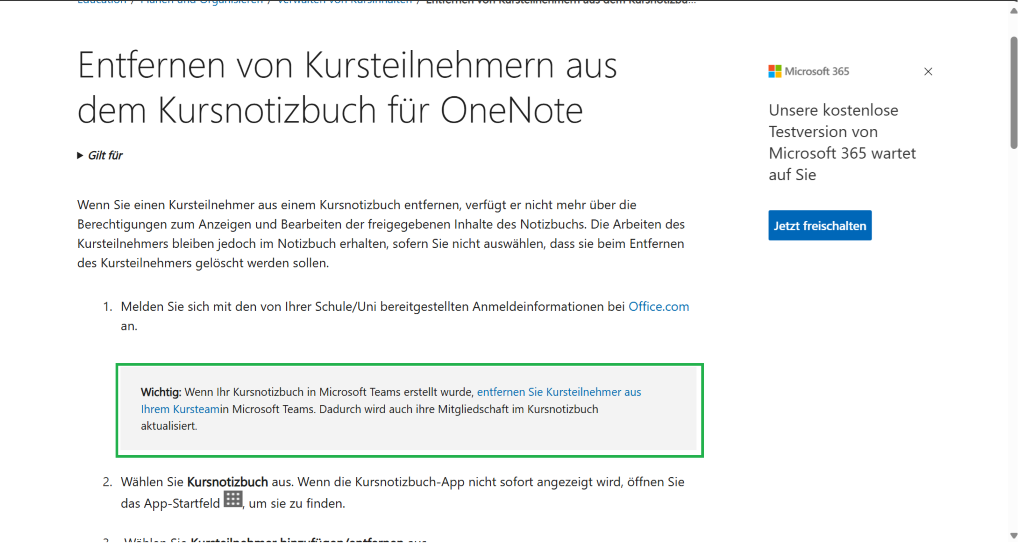This screenshot has width=1024, height=546.
Task: Click promo text "Unsere kostenlose Testversion von"
Action: click(x=833, y=121)
